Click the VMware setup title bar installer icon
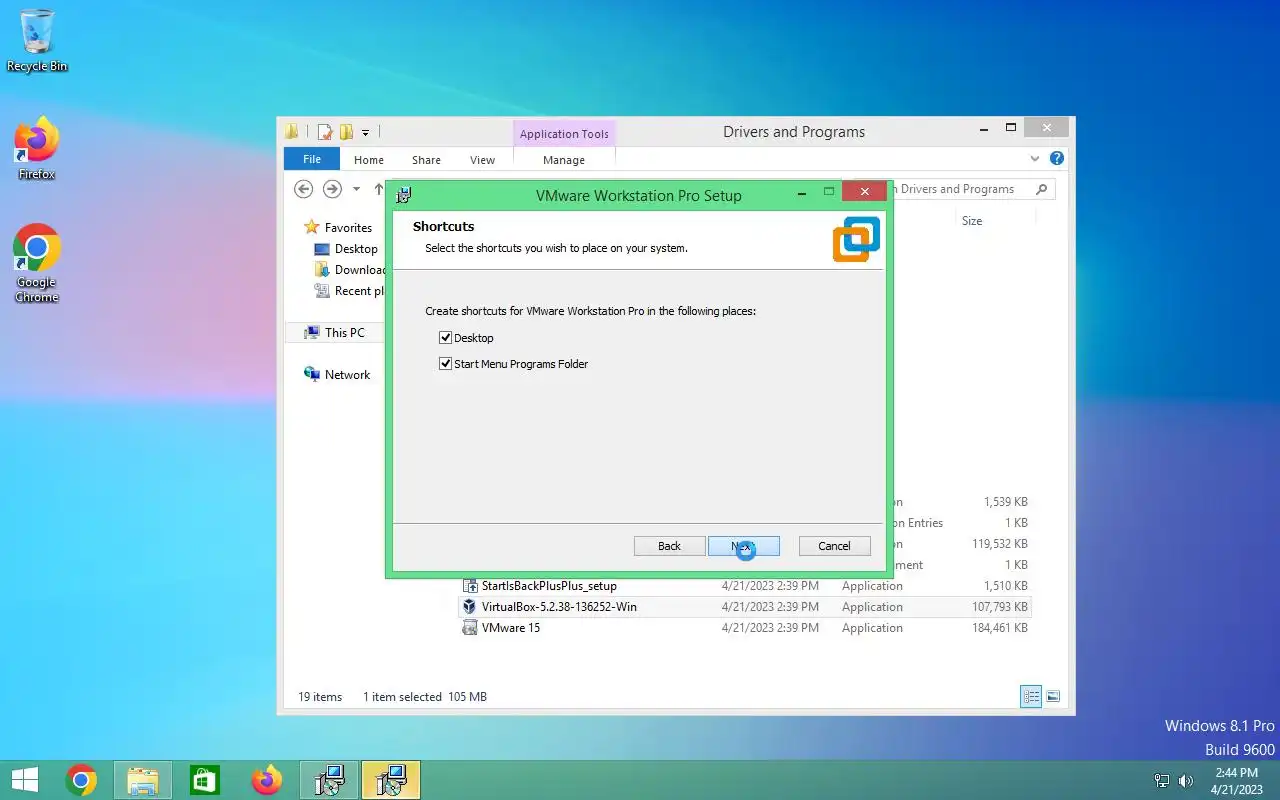The image size is (1280, 800). coord(403,195)
